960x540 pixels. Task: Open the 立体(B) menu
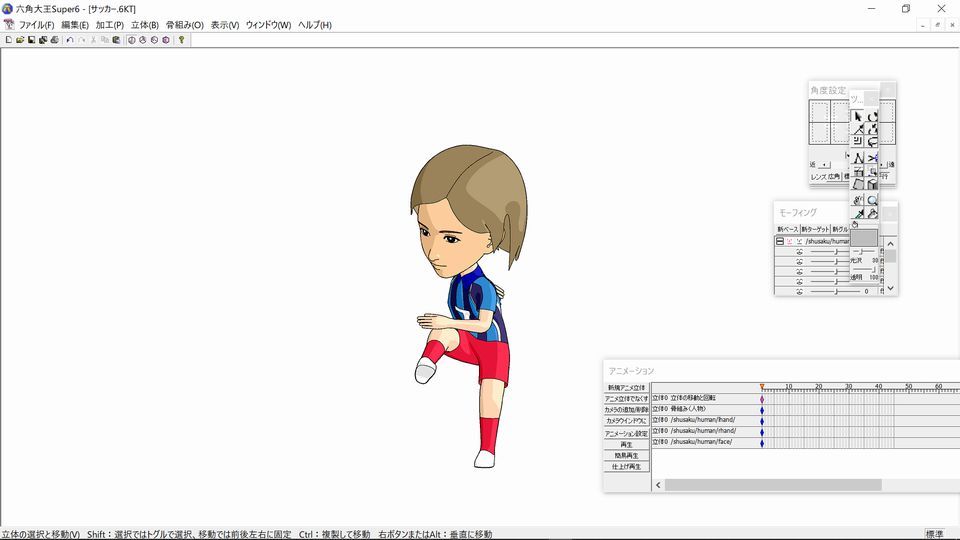click(144, 25)
